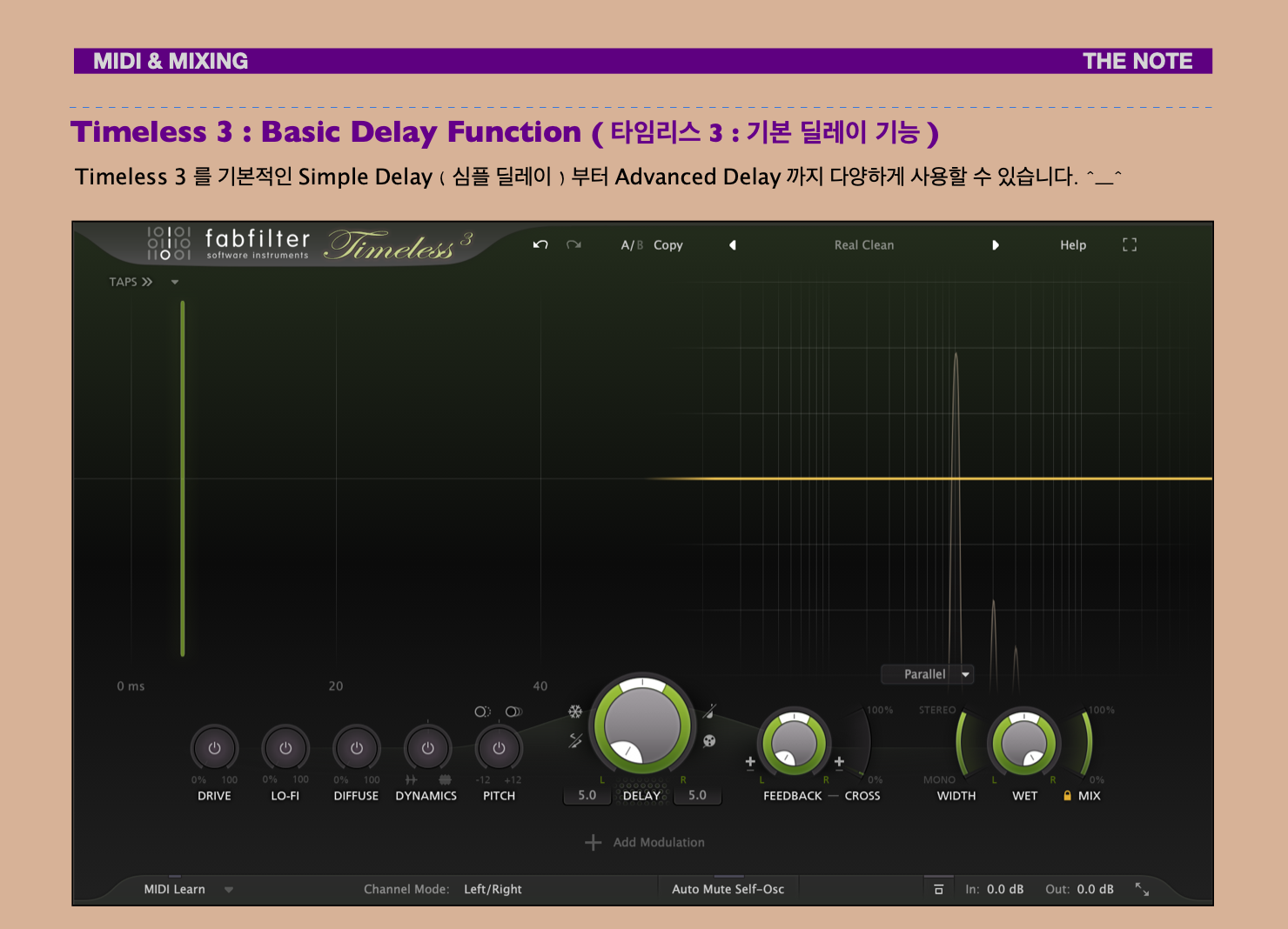Open the TAPS dropdown arrow
The height and width of the screenshot is (929, 1288).
tap(175, 282)
